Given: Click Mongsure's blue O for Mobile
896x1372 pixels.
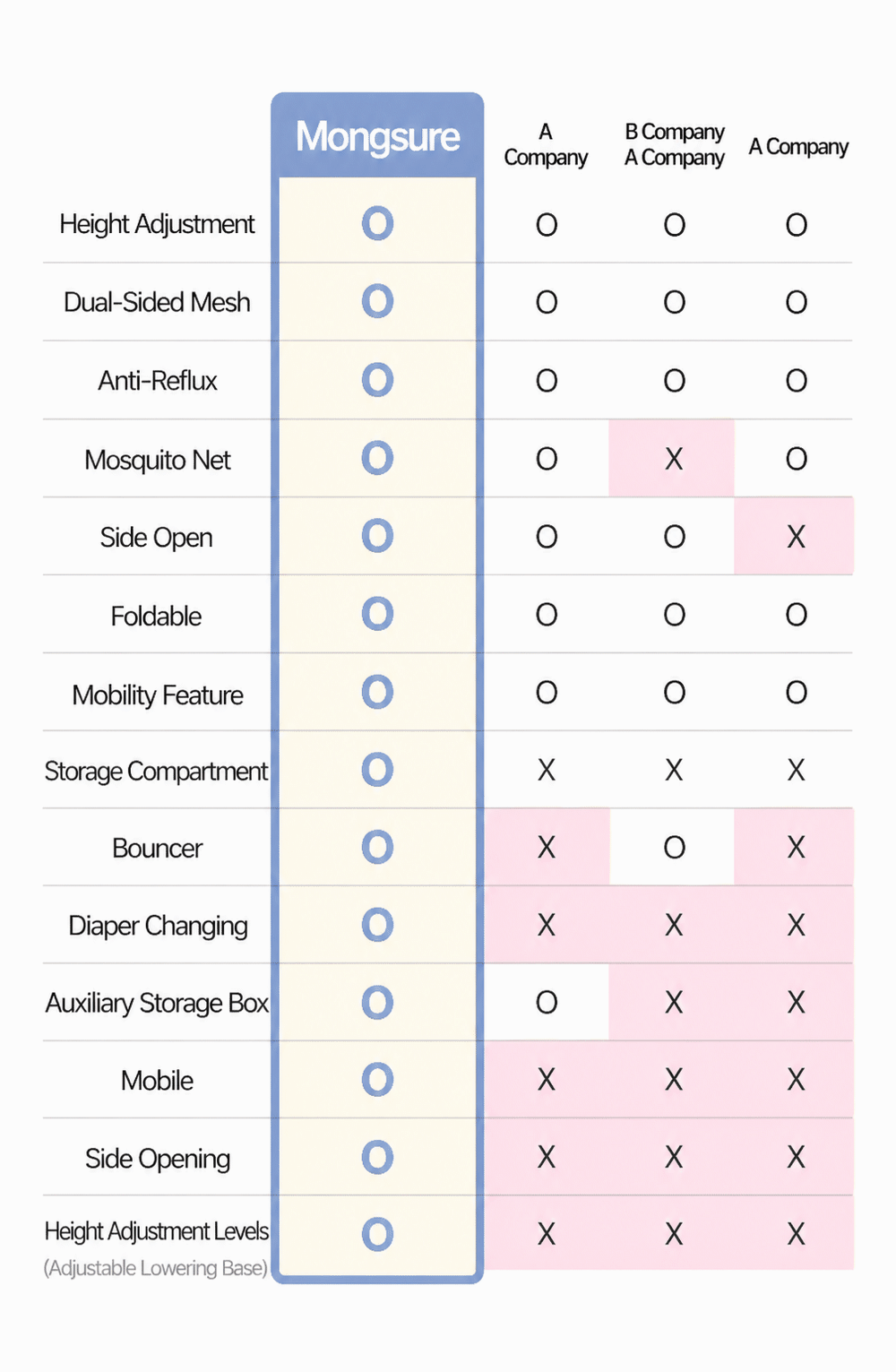Looking at the screenshot, I should click(x=377, y=1080).
